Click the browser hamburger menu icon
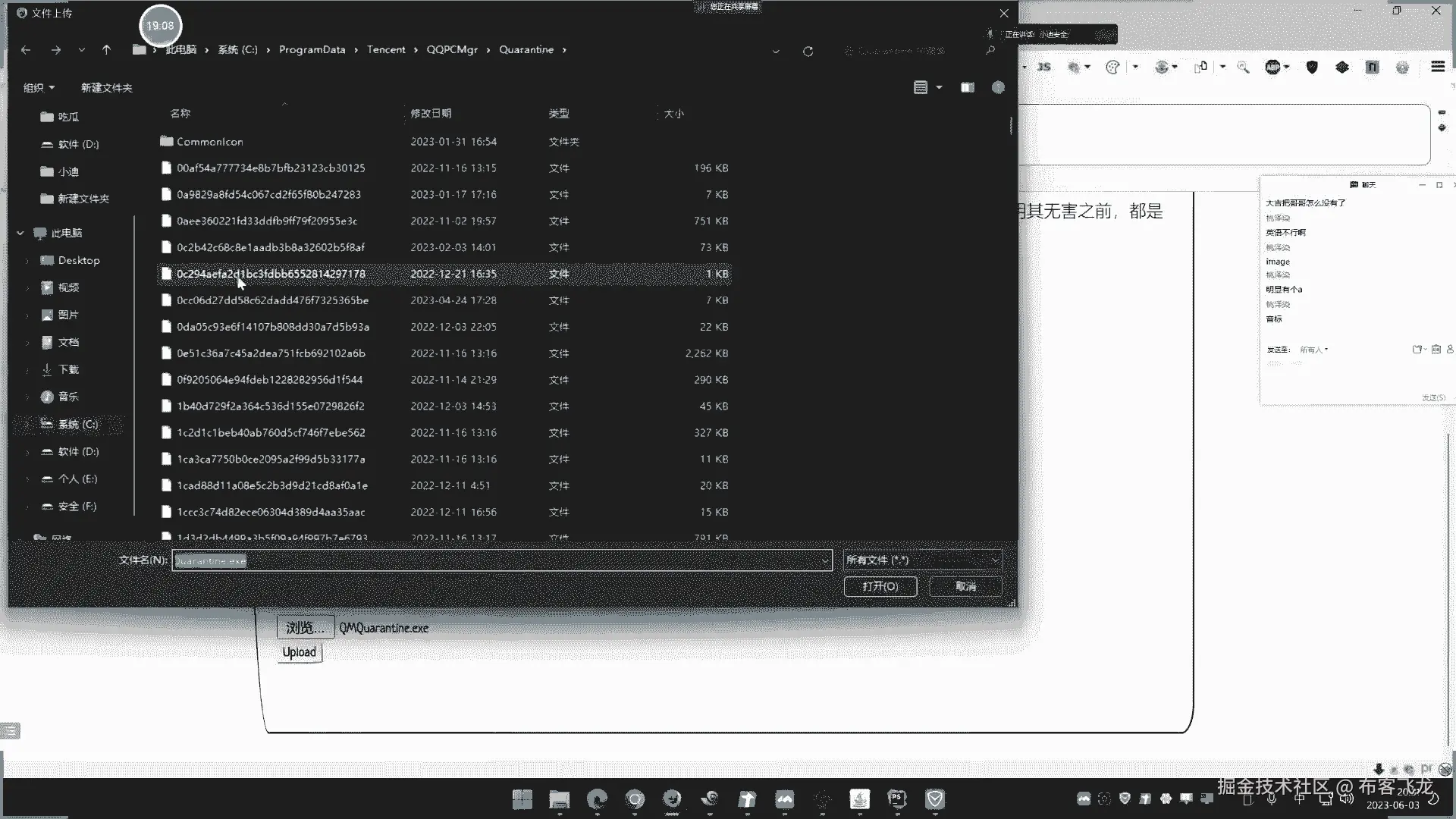This screenshot has width=1456, height=819. 1437,67
